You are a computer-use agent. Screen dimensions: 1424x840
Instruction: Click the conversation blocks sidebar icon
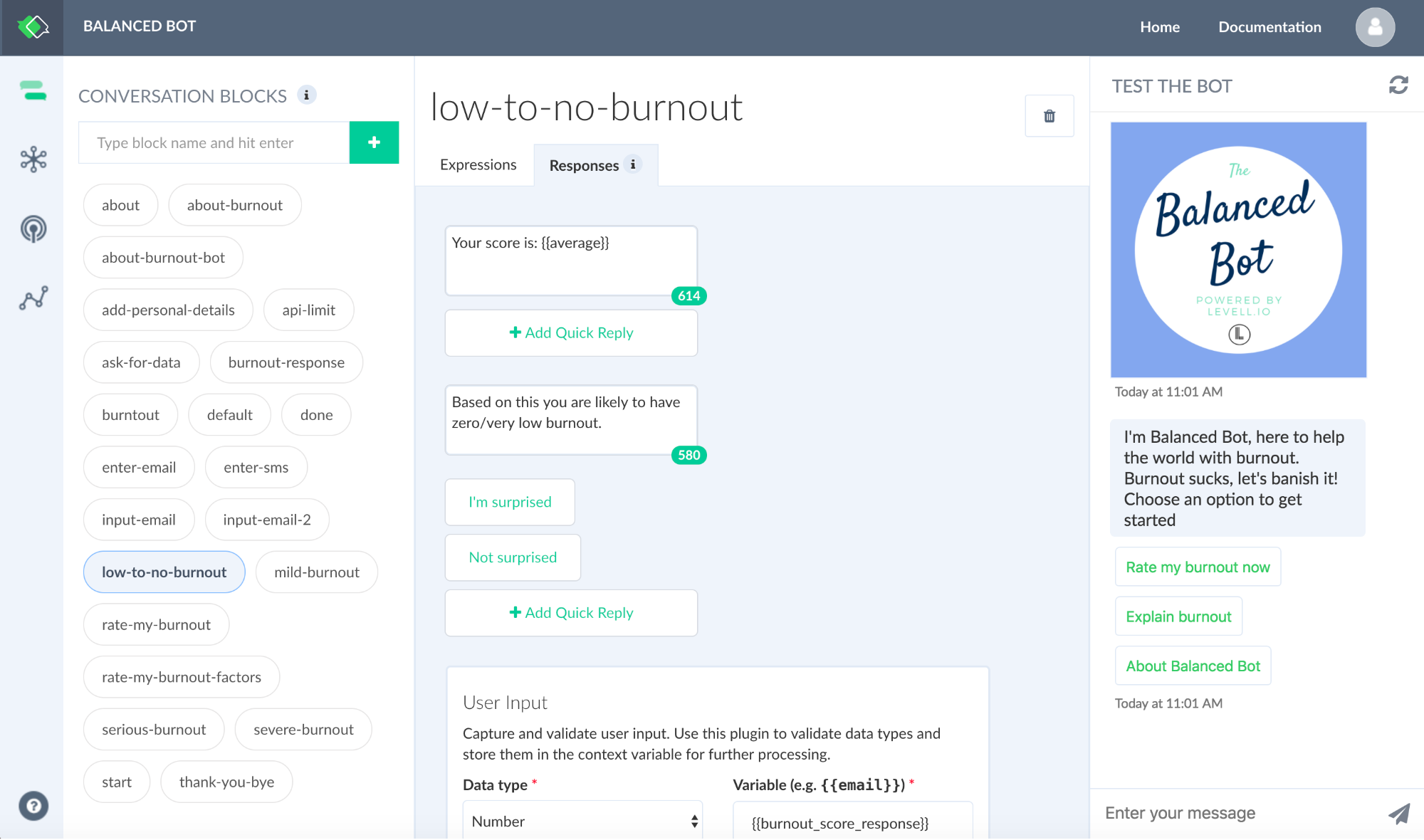click(x=33, y=90)
